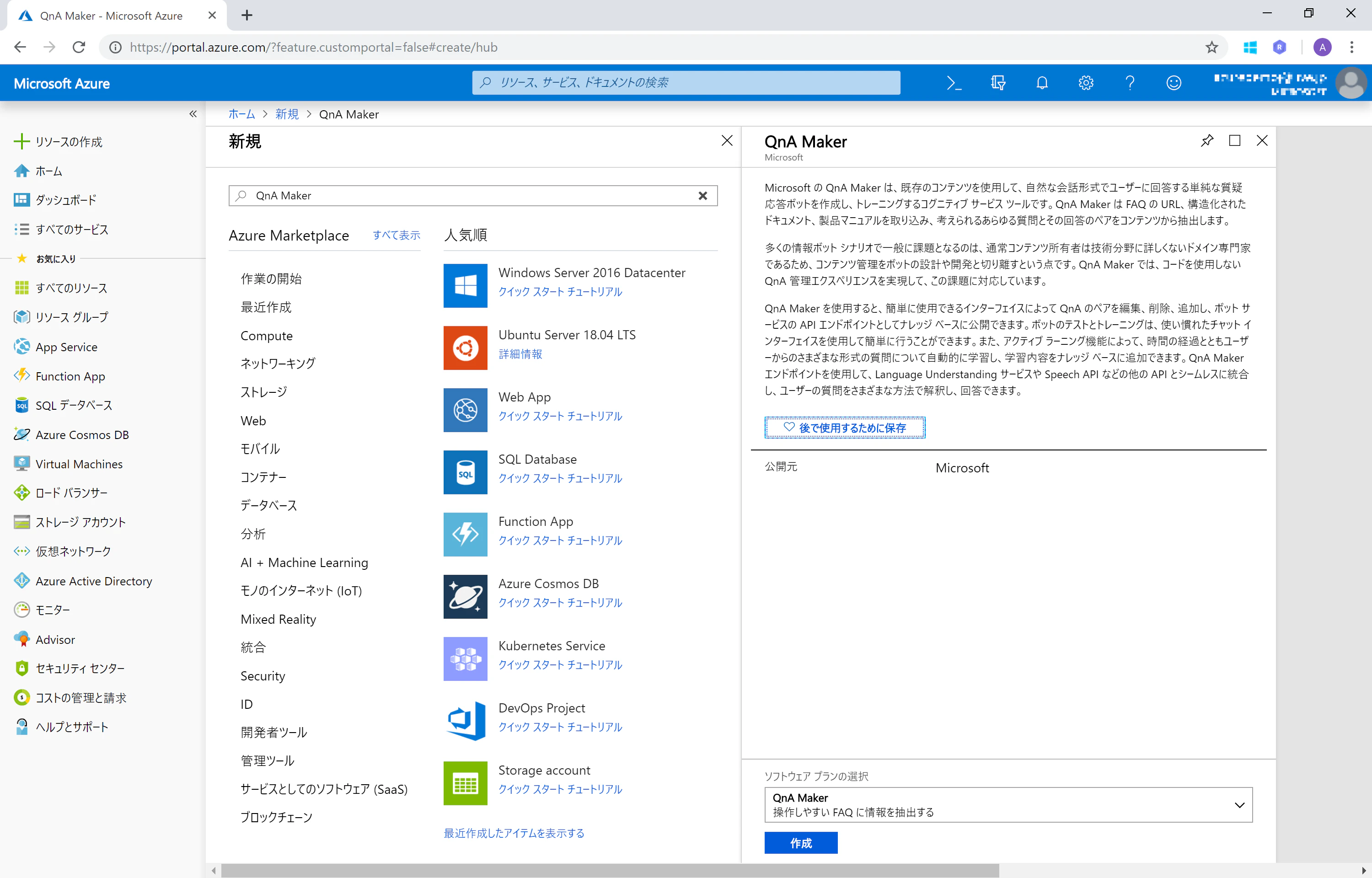Pin the QnA Maker blade

pyautogui.click(x=1207, y=140)
